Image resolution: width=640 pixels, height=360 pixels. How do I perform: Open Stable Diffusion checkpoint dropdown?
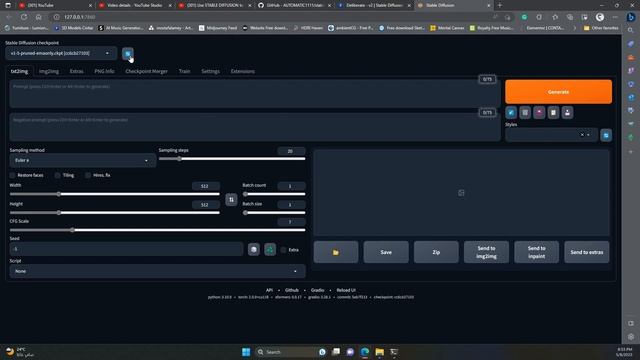click(61, 53)
